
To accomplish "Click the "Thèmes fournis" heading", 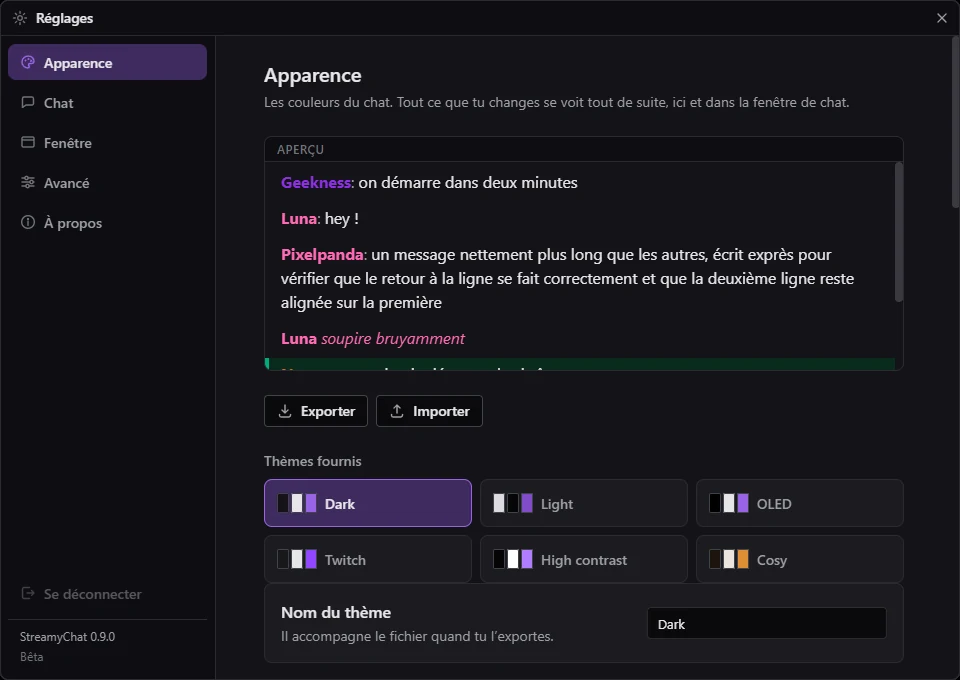I will coord(312,461).
